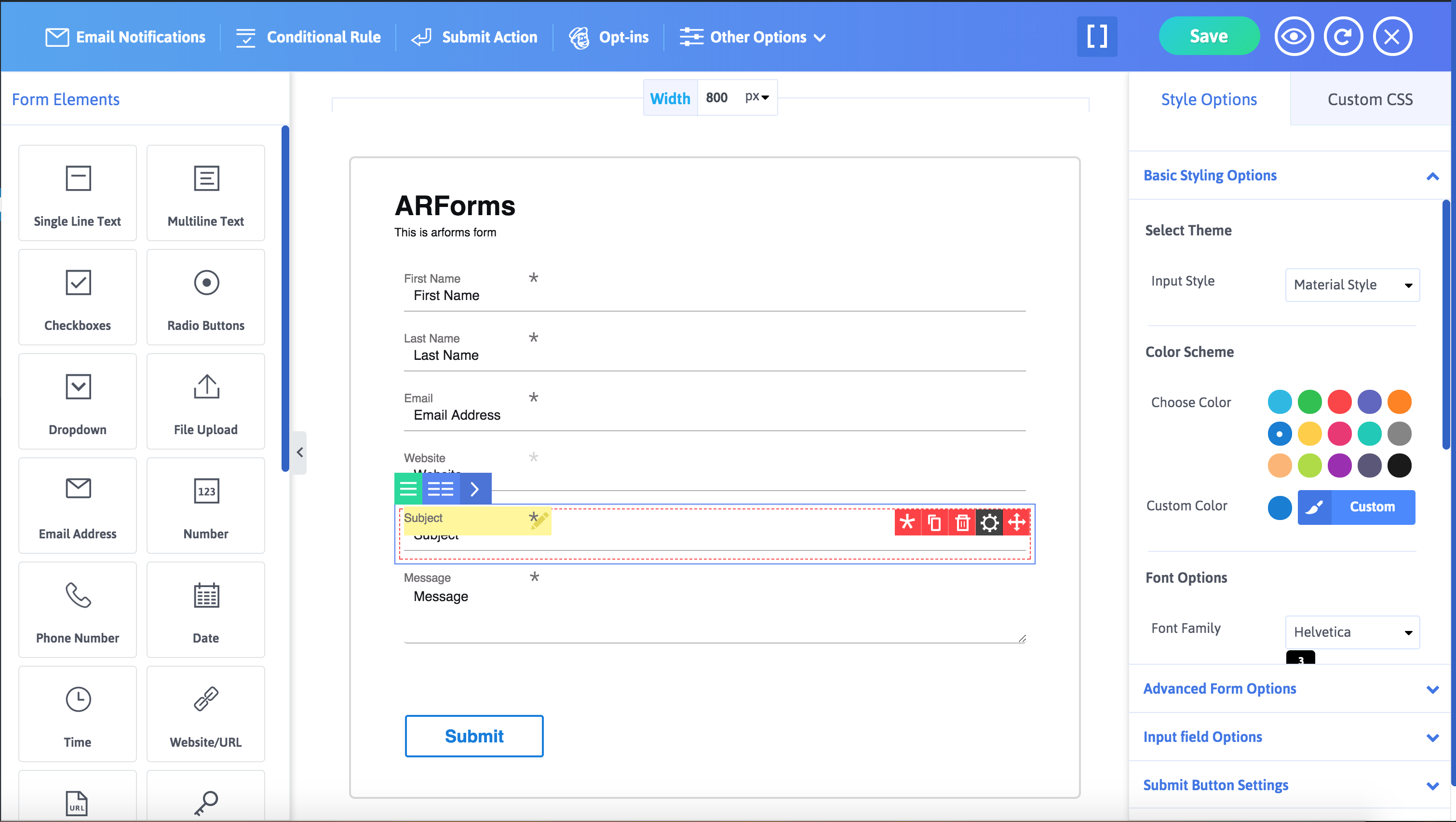
Task: Open the Font Family dropdown
Action: coord(1352,632)
